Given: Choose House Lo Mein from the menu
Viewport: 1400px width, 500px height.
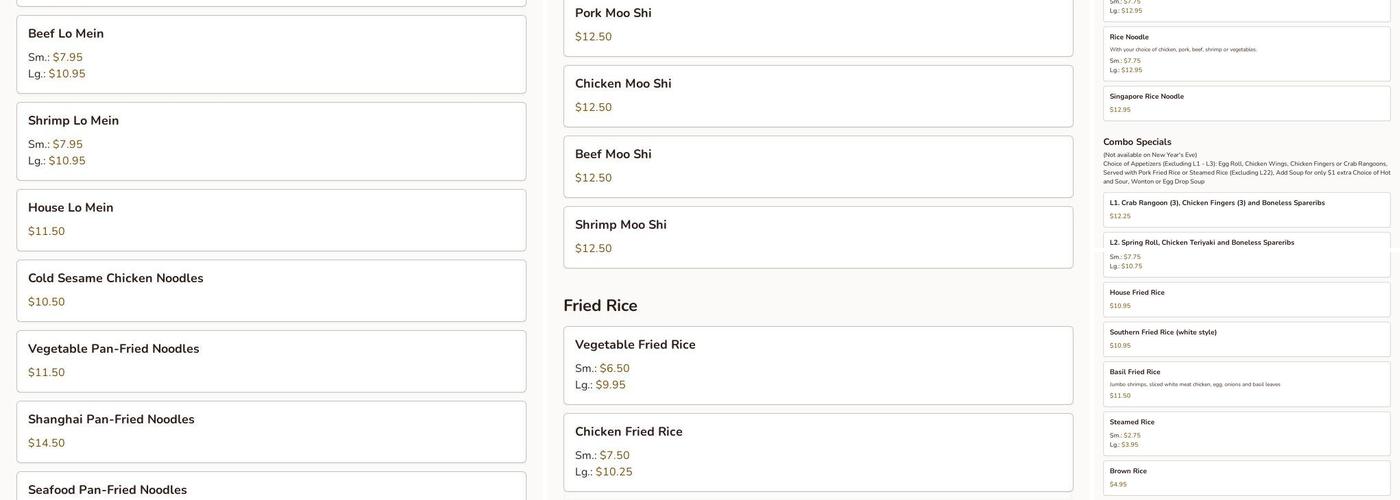Looking at the screenshot, I should tap(271, 220).
